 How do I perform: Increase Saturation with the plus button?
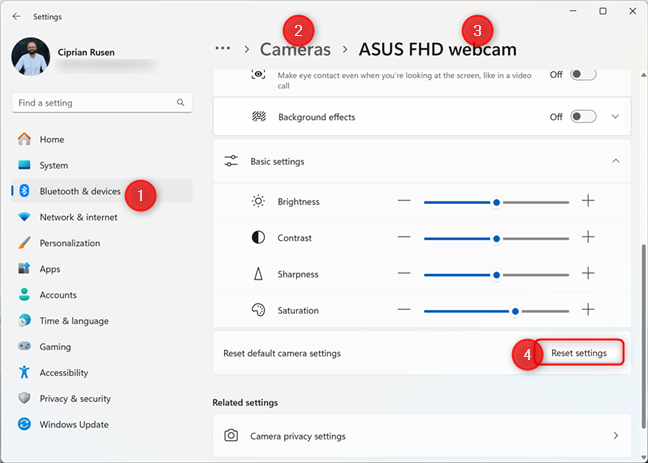click(588, 310)
